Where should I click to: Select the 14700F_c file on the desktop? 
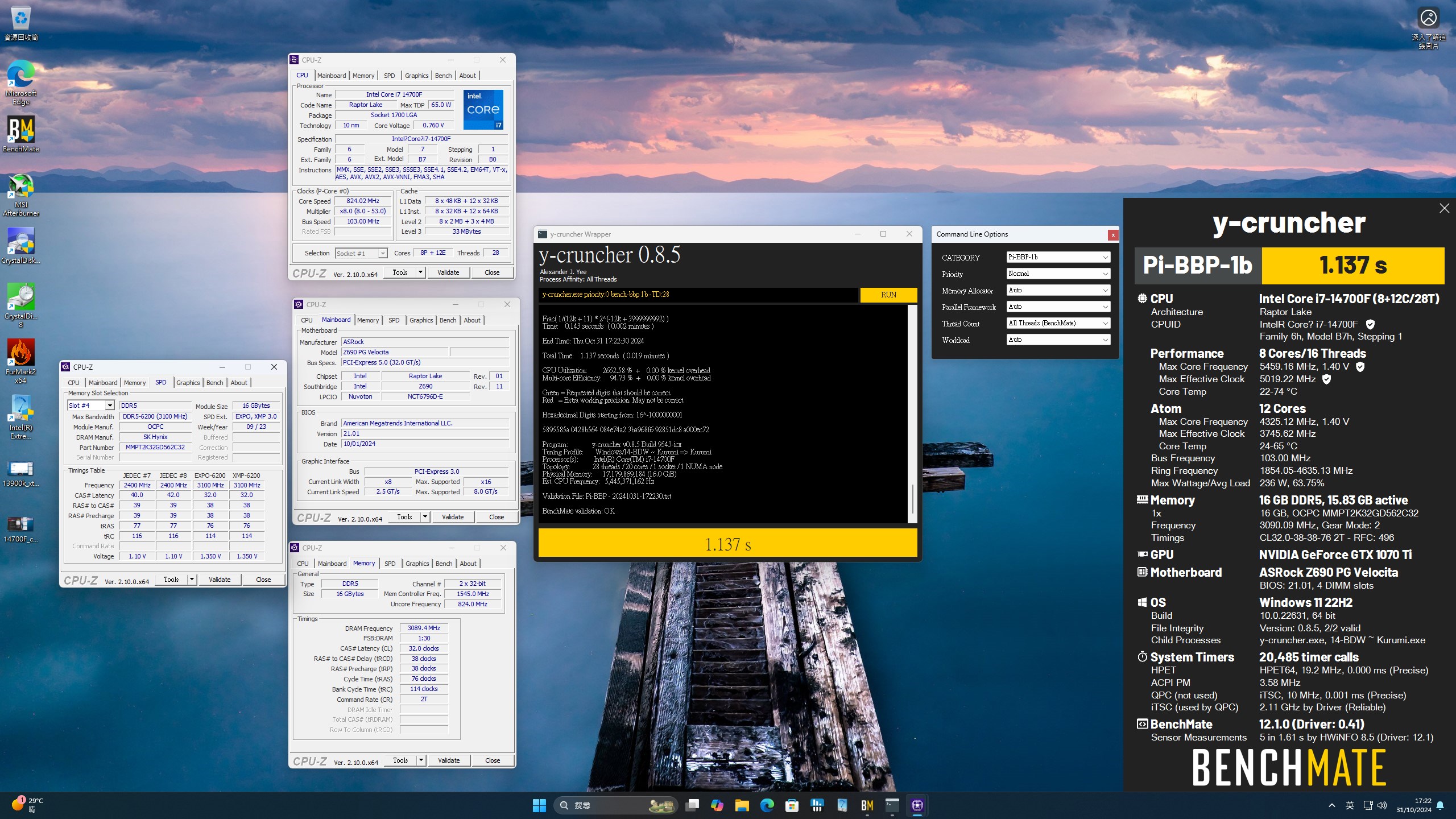(x=21, y=529)
